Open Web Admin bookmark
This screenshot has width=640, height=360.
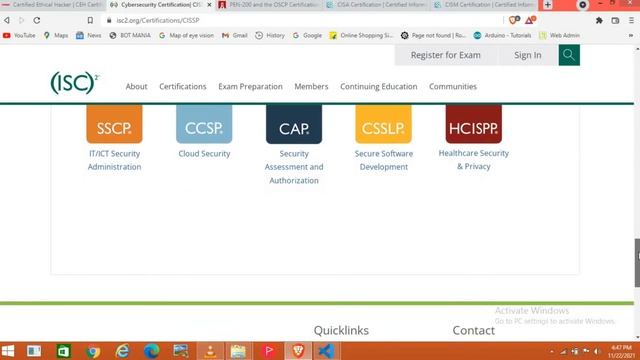pos(560,36)
